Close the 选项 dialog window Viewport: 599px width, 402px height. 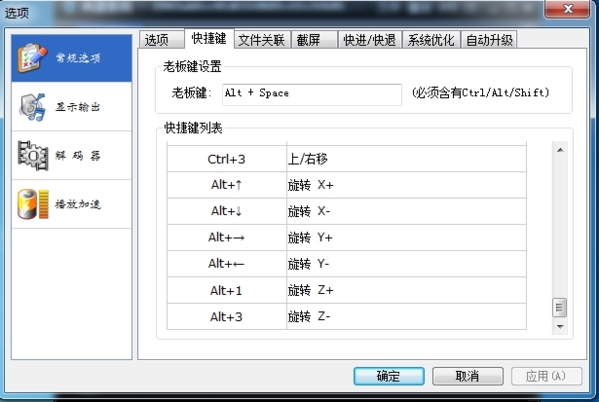[x=567, y=8]
